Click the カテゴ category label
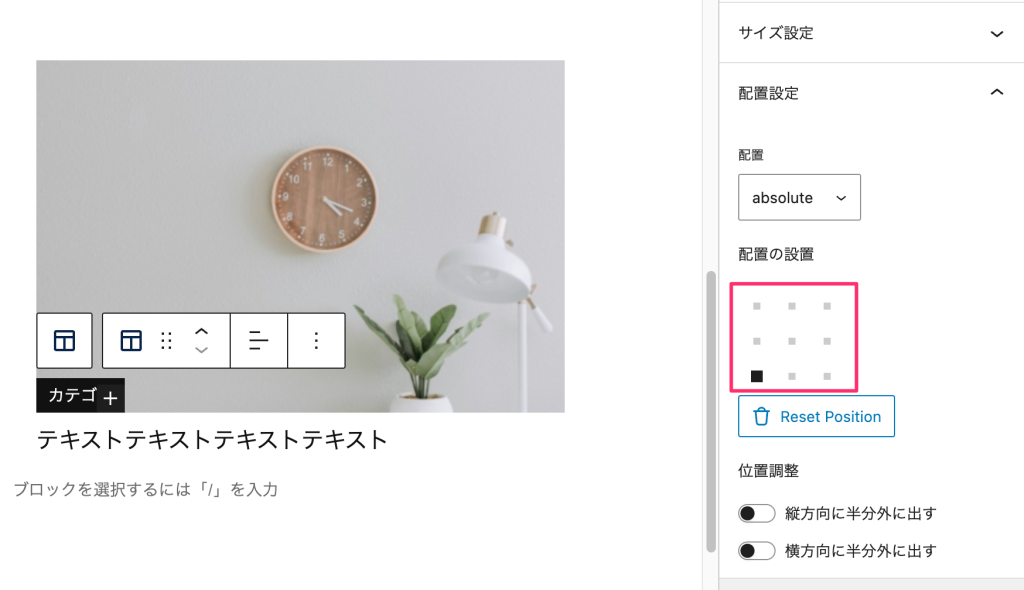Image resolution: width=1024 pixels, height=590 pixels. (x=72, y=395)
